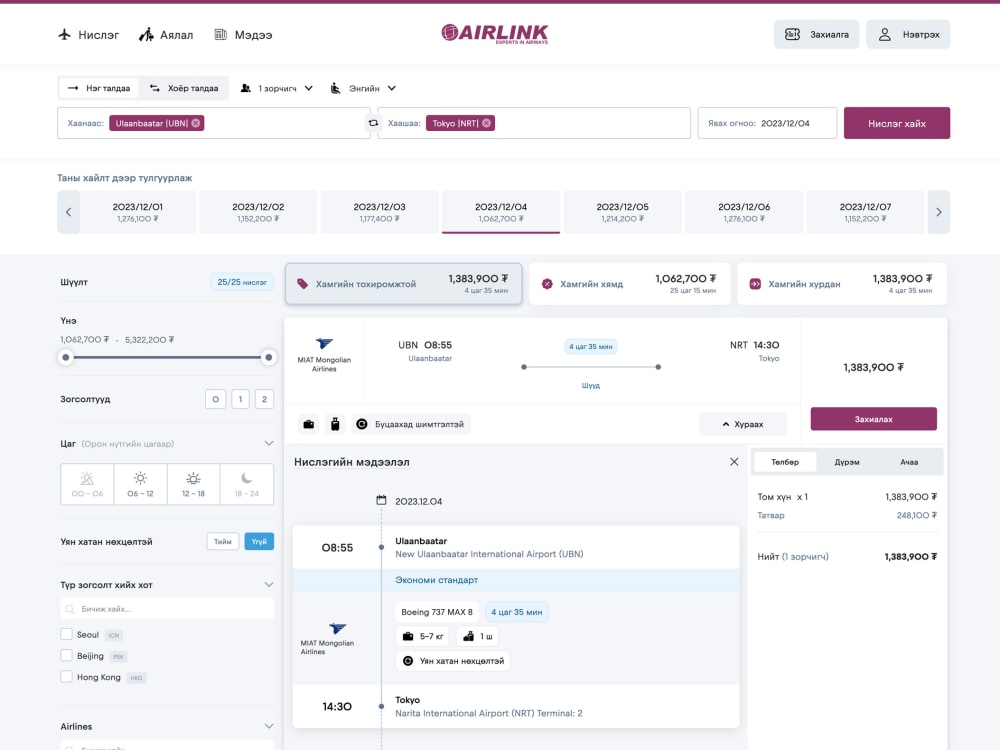
Task: Swap origin and destination cities
Action: point(373,123)
